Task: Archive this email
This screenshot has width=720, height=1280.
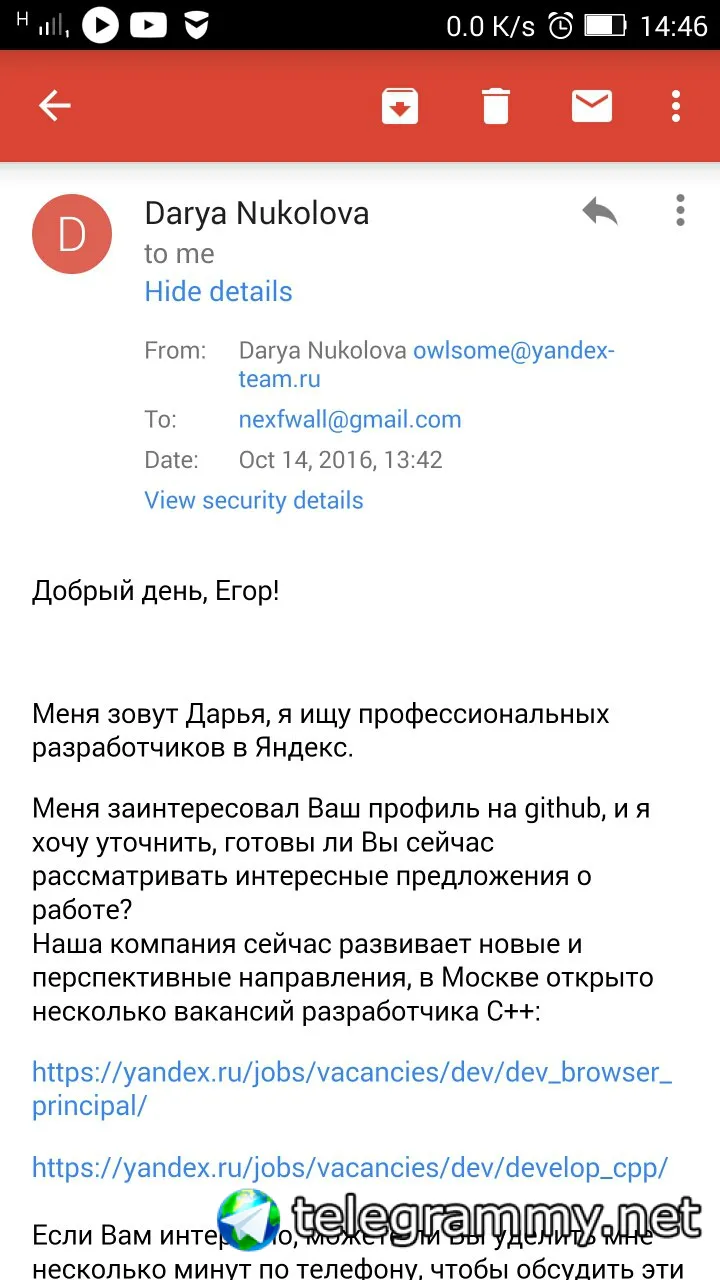Action: 400,105
